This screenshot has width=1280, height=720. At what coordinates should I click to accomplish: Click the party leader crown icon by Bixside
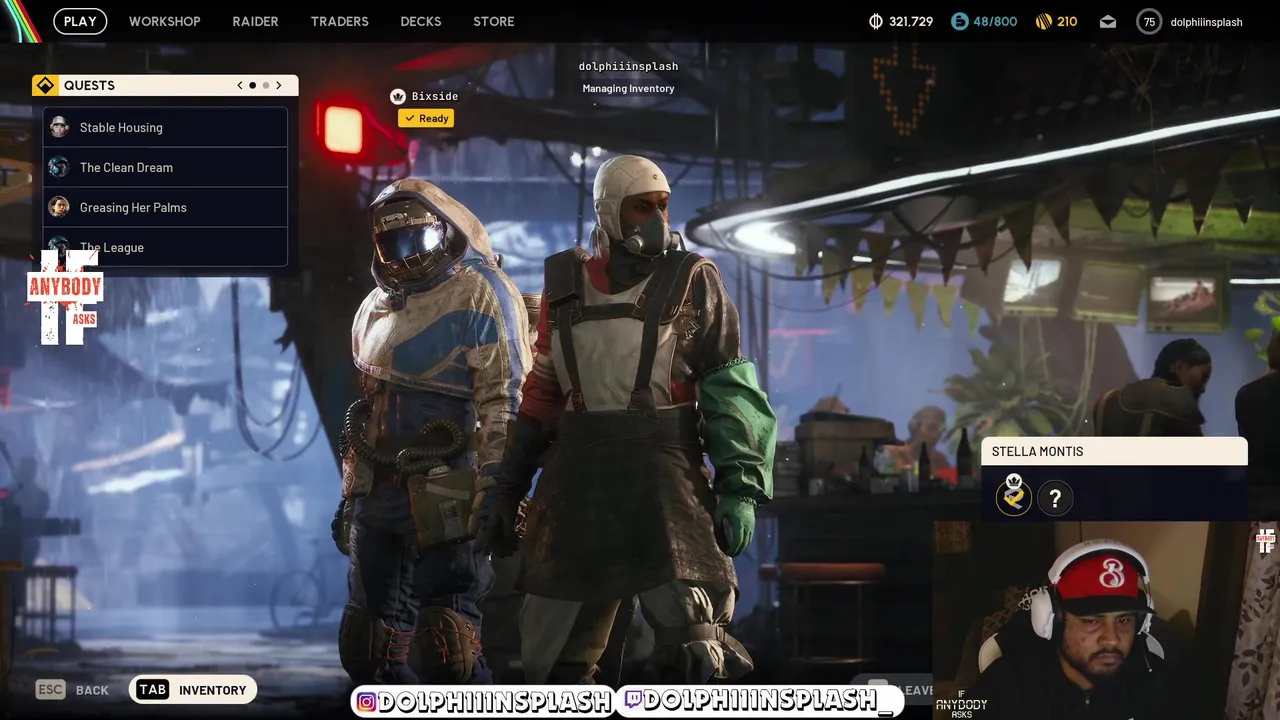coord(398,97)
